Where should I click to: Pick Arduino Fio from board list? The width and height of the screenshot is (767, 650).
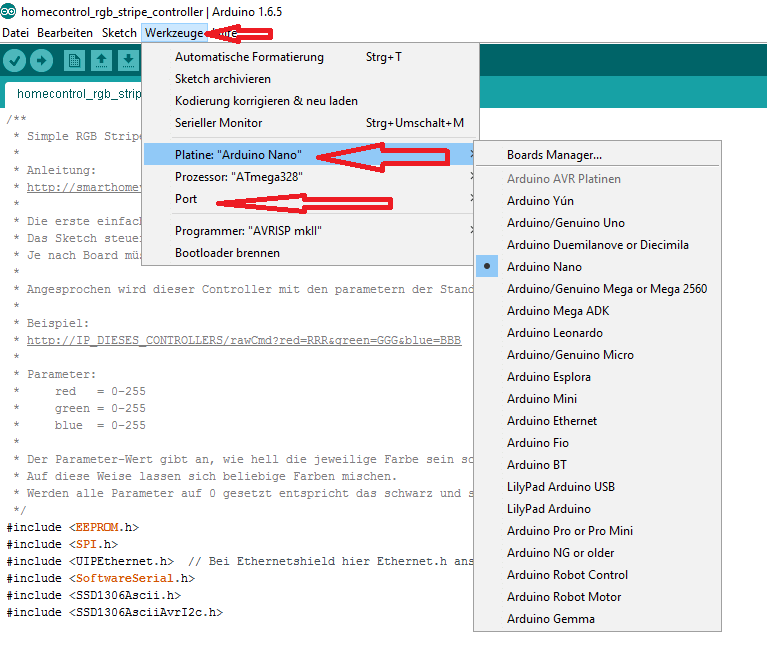click(x=597, y=443)
